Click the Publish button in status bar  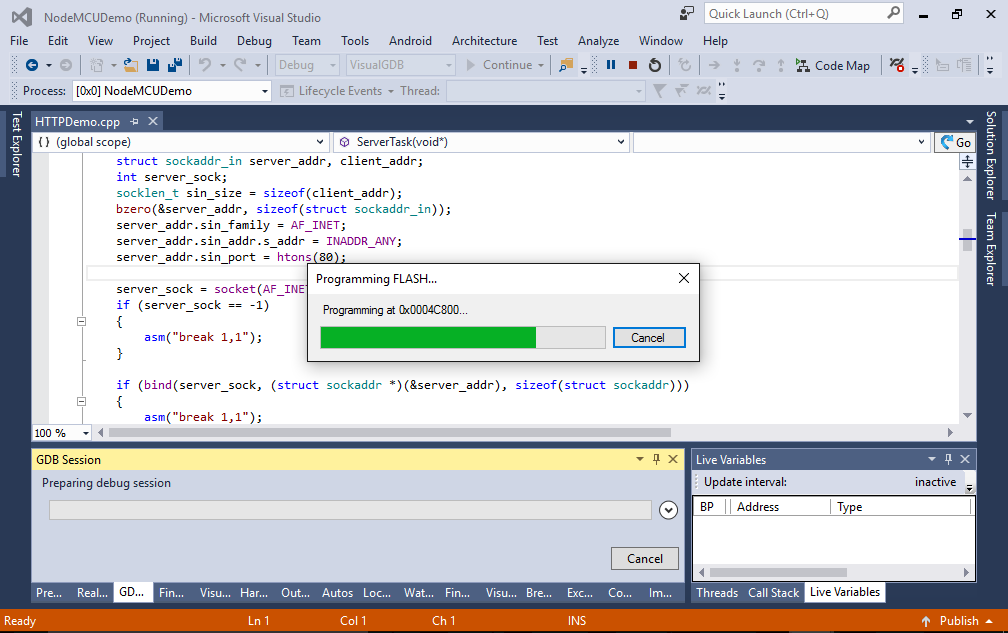[x=958, y=621]
